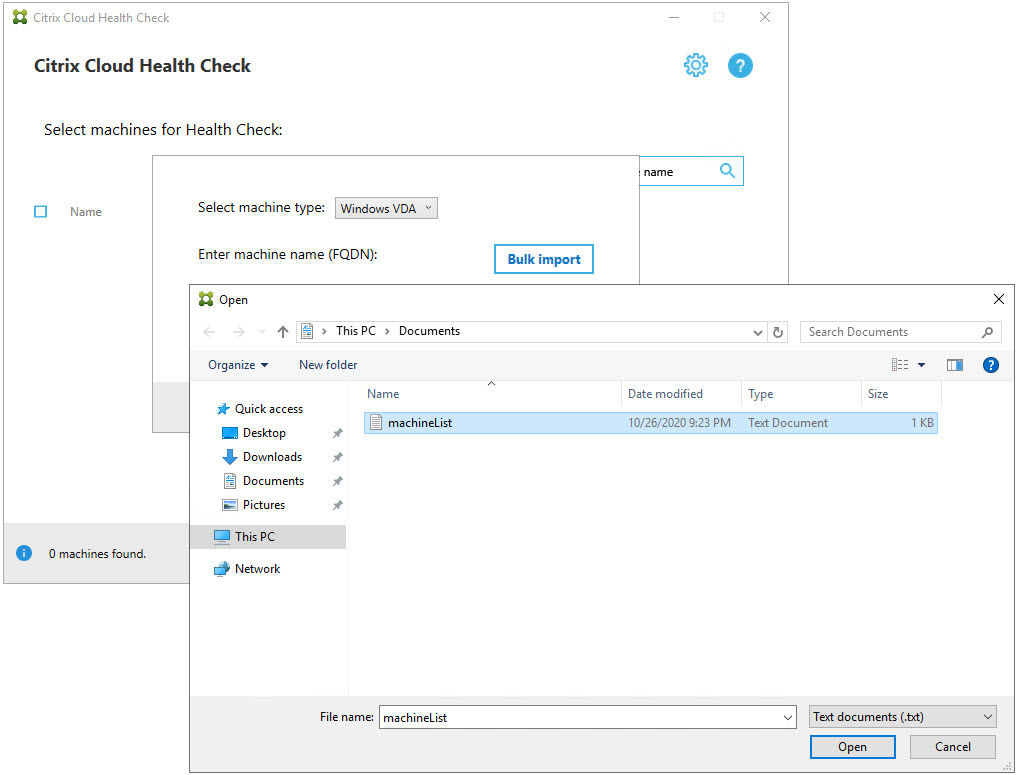The width and height of the screenshot is (1016, 775).
Task: Open the Windows VDA machine type dropdown
Action: coord(386,208)
